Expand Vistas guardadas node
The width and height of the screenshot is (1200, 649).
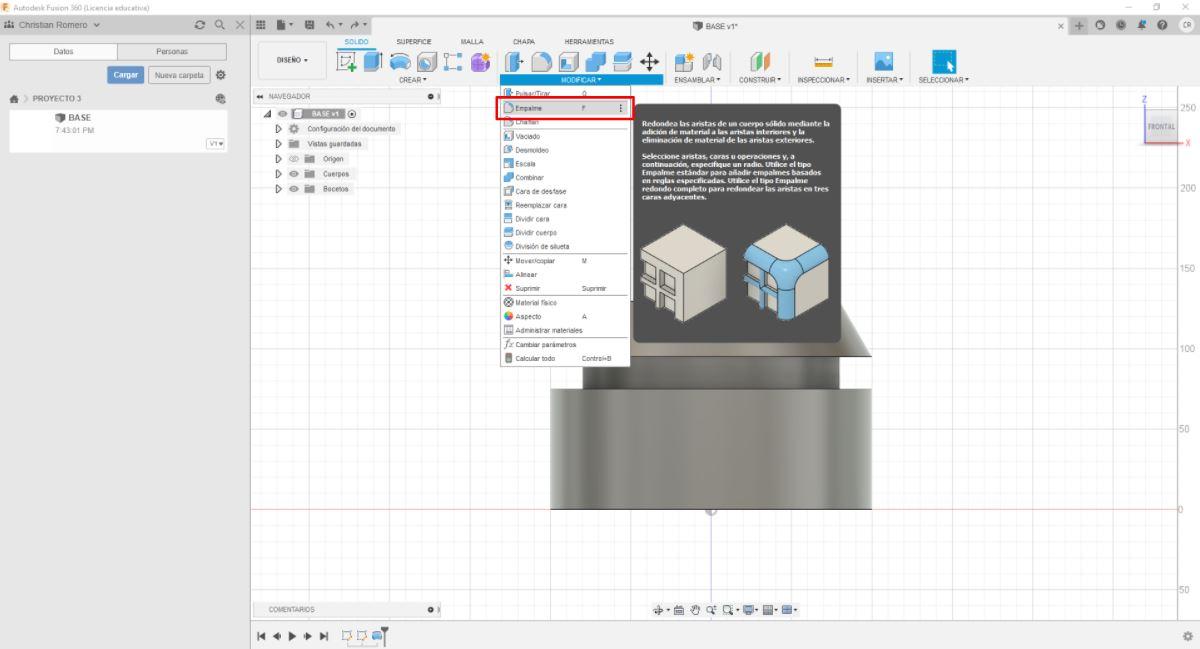tap(279, 144)
